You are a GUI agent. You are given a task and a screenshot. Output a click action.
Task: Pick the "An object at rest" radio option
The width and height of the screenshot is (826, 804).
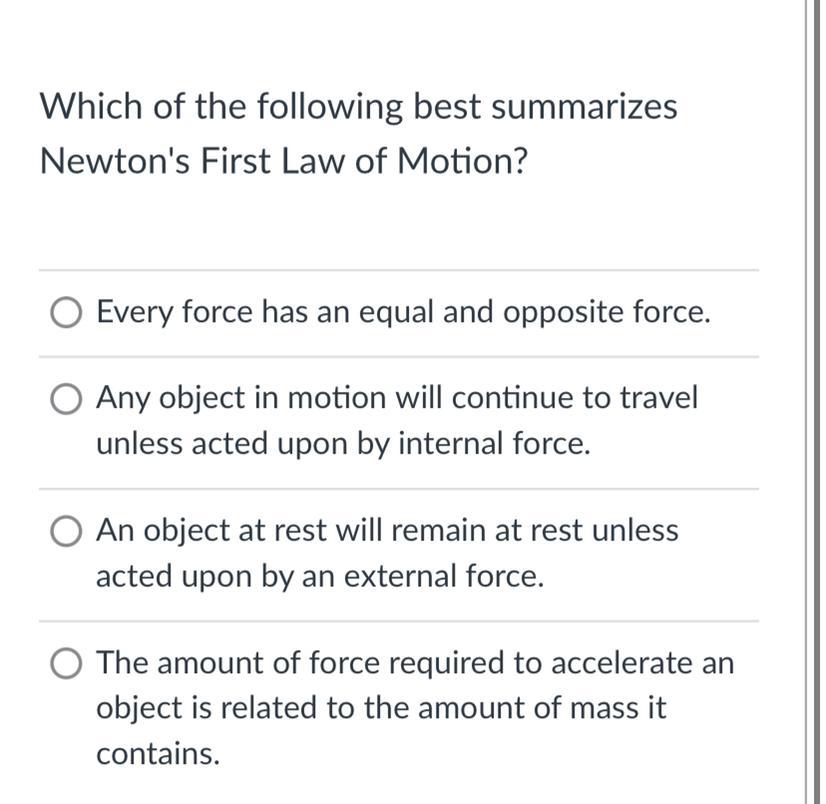pyautogui.click(x=66, y=531)
